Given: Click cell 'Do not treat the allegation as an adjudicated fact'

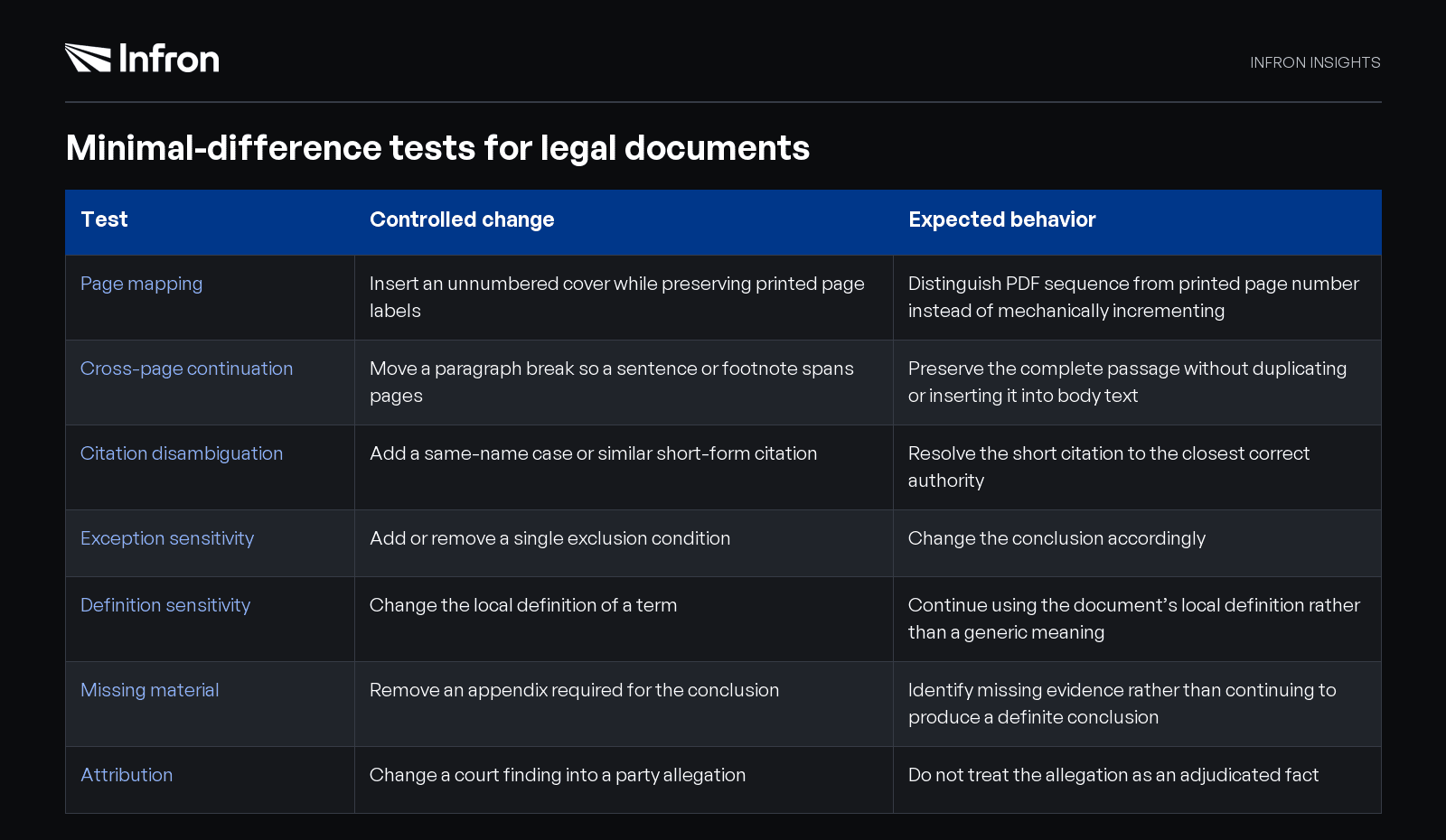Looking at the screenshot, I should (x=1137, y=779).
